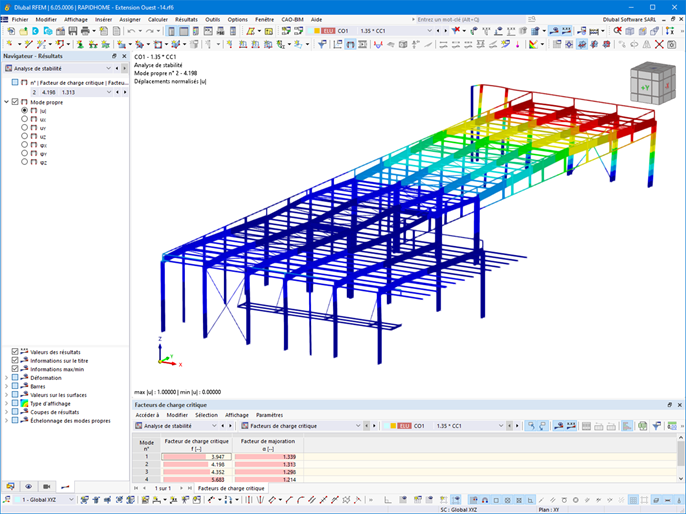Click the keyword search field
The width and height of the screenshot is (686, 514).
coord(470,20)
